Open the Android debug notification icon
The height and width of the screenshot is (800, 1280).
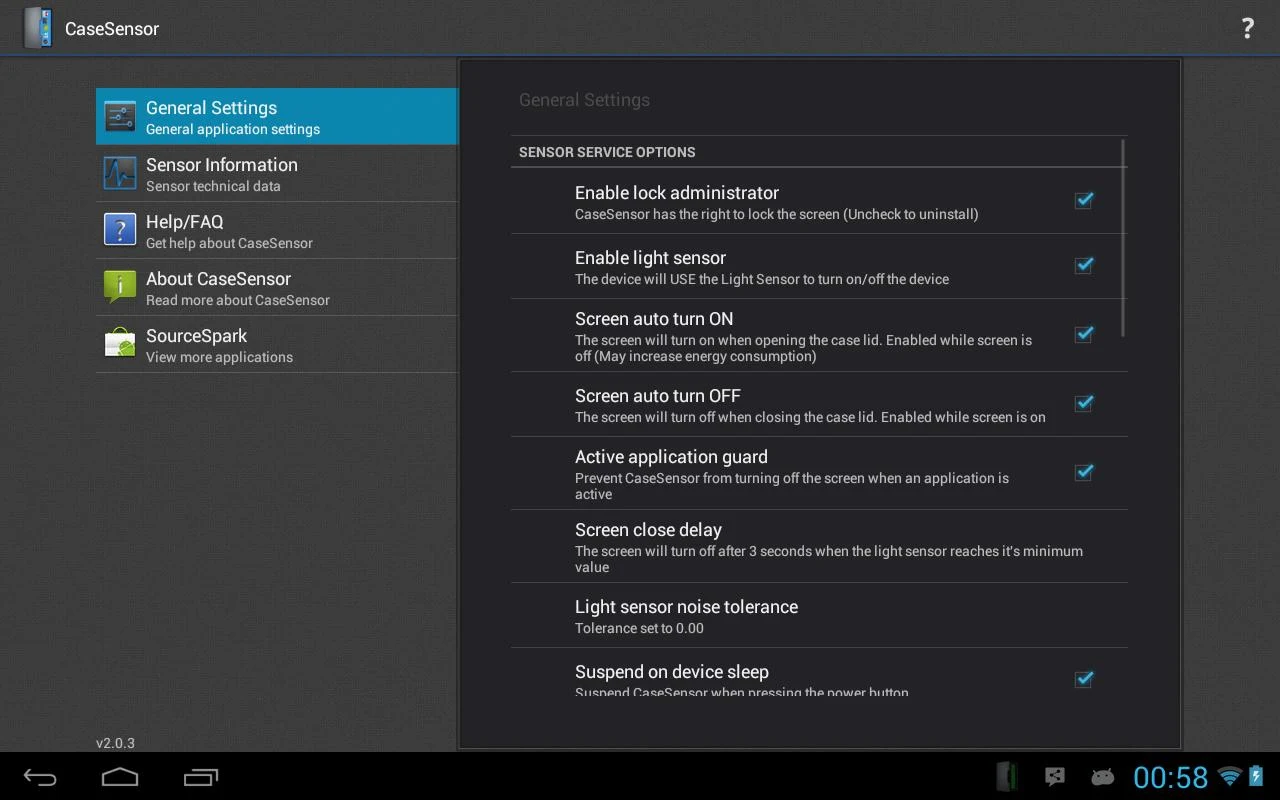tap(1102, 777)
